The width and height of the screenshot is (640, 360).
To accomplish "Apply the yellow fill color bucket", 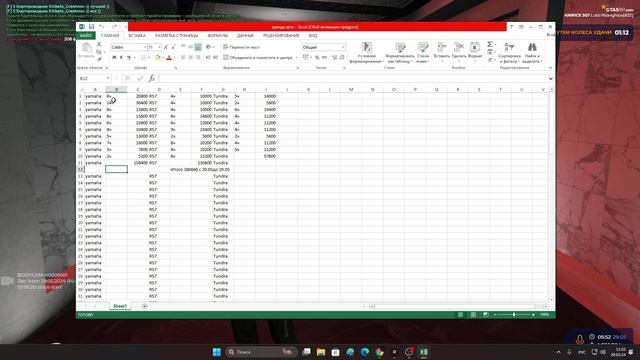I will click(x=158, y=58).
